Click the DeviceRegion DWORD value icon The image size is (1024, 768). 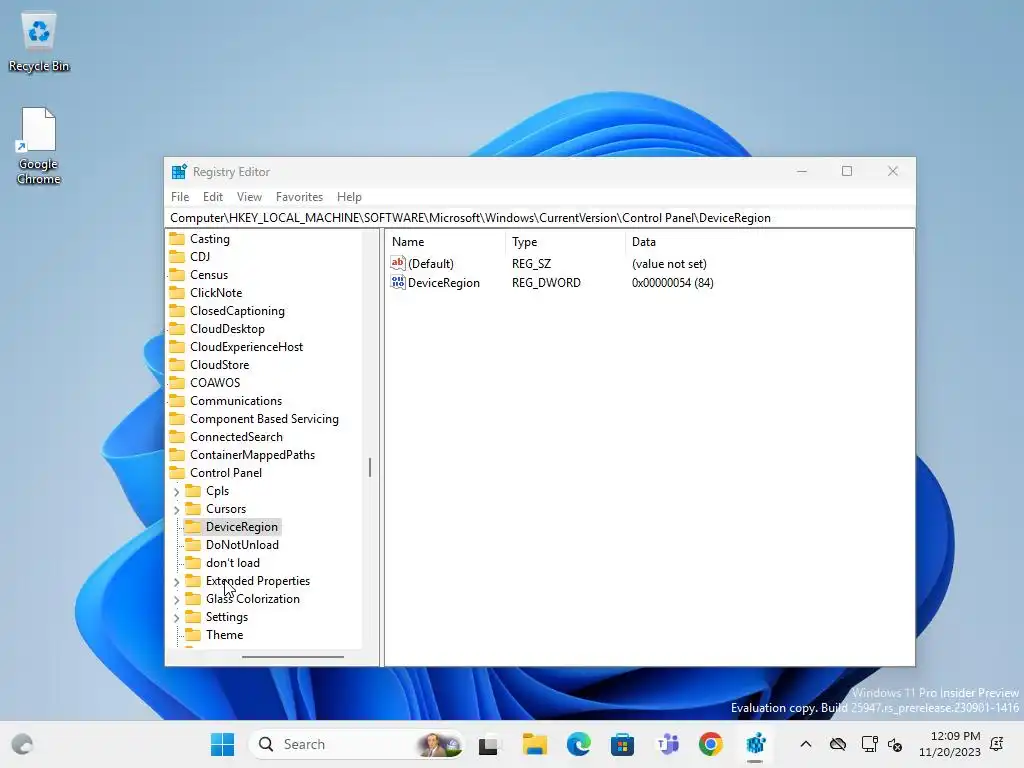(x=398, y=282)
